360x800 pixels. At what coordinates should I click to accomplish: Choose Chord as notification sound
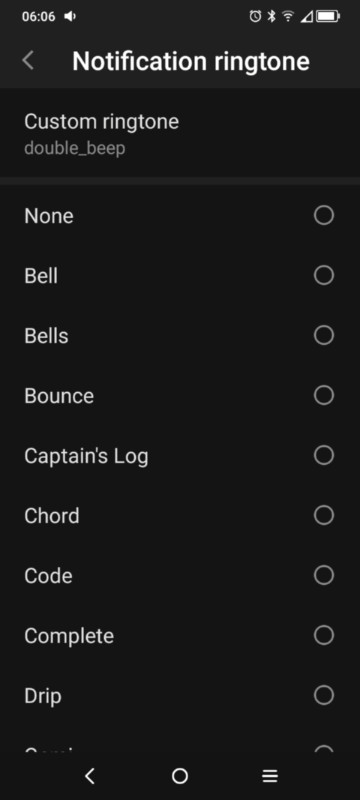pyautogui.click(x=179, y=515)
